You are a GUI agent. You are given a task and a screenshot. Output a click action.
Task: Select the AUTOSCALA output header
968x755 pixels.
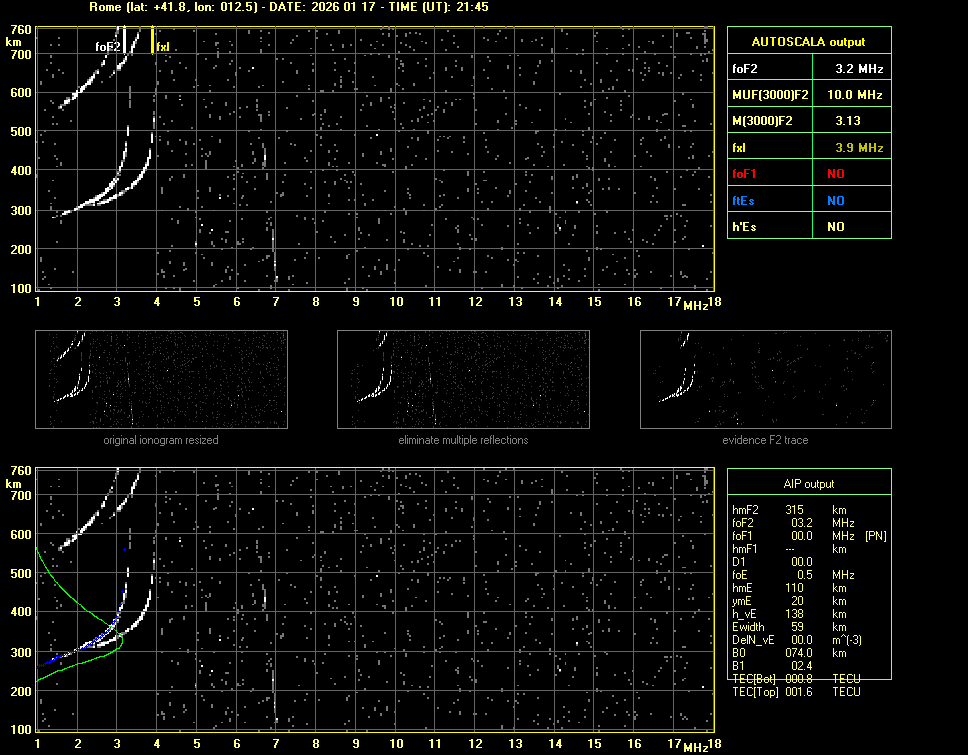(x=808, y=42)
